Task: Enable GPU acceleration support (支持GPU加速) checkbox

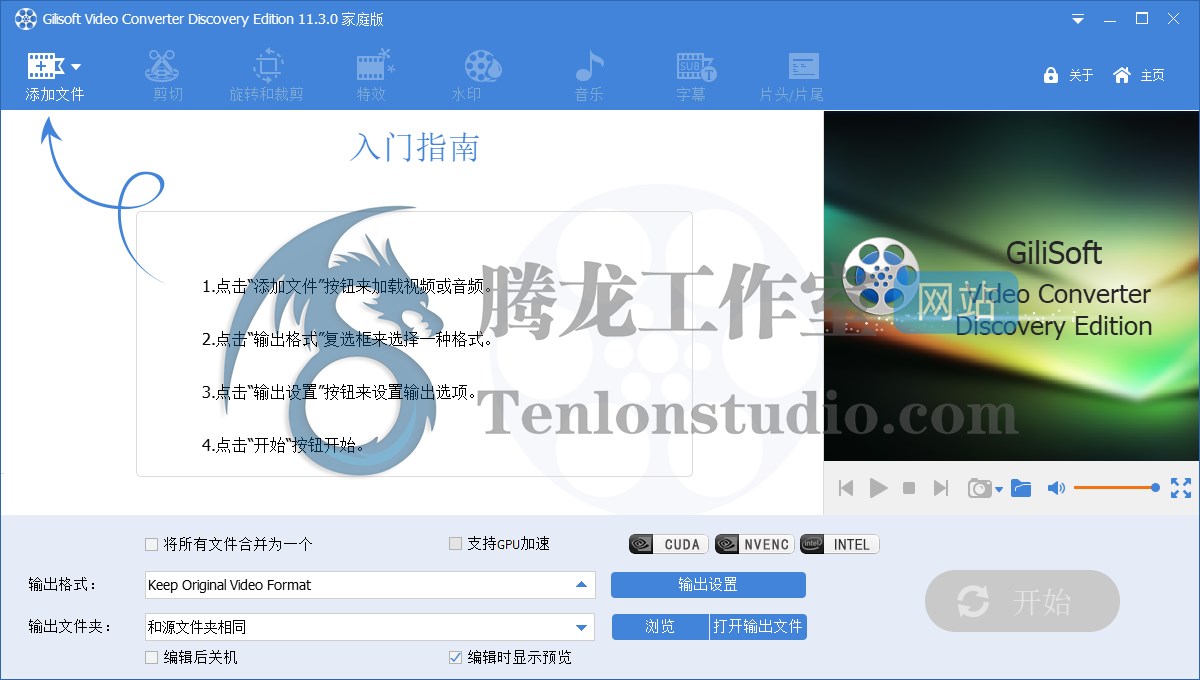Action: [455, 544]
